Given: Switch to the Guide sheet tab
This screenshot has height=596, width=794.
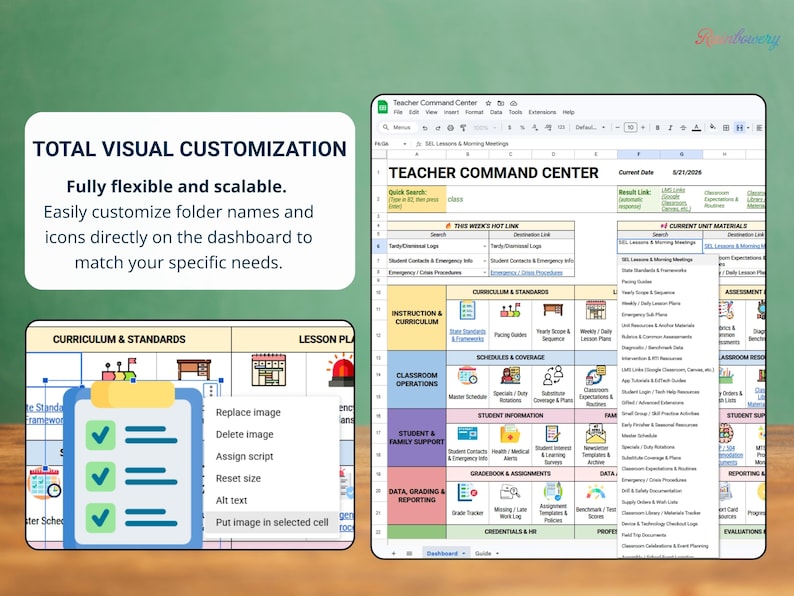Looking at the screenshot, I should coord(483,553).
